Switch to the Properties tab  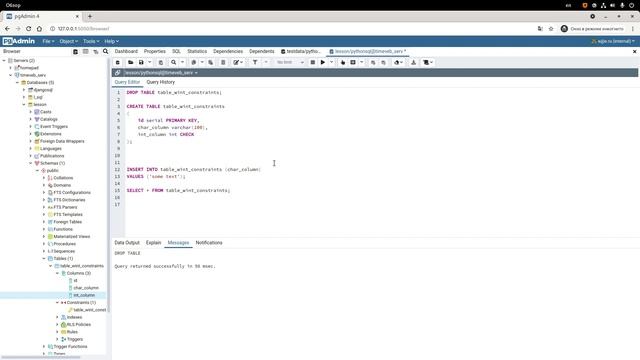coord(155,51)
